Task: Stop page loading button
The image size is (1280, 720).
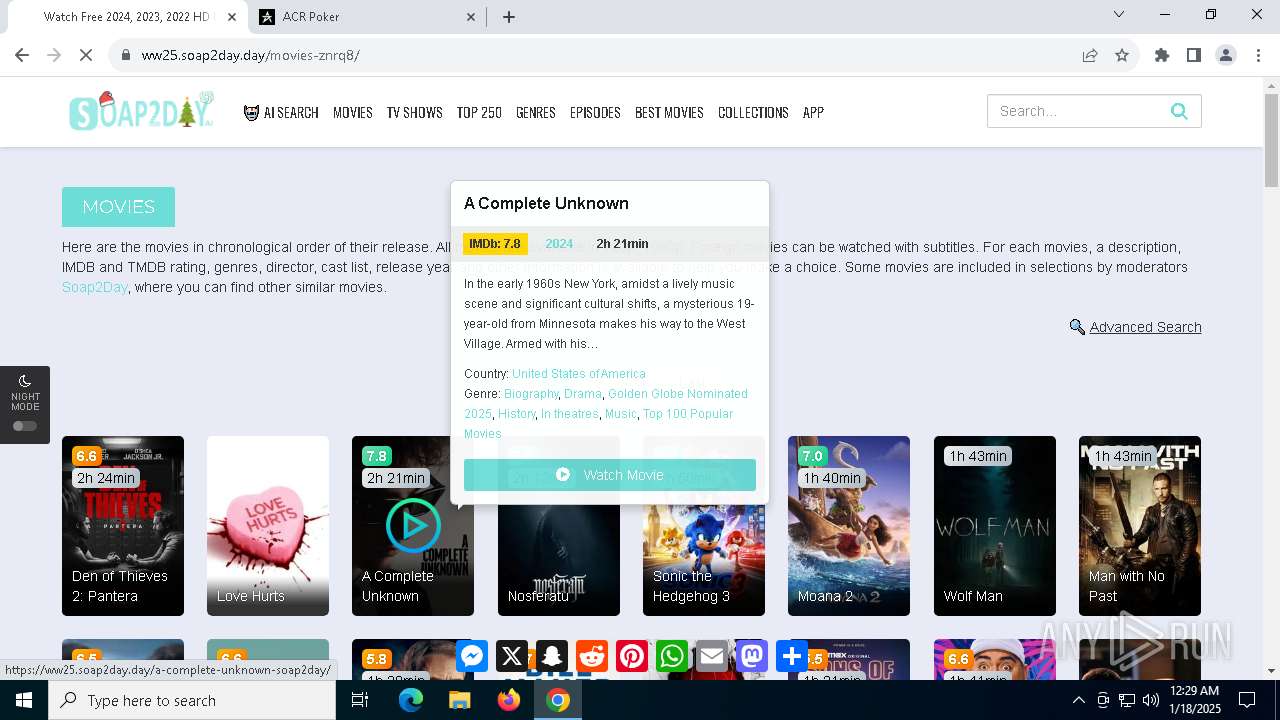Action: [x=86, y=55]
